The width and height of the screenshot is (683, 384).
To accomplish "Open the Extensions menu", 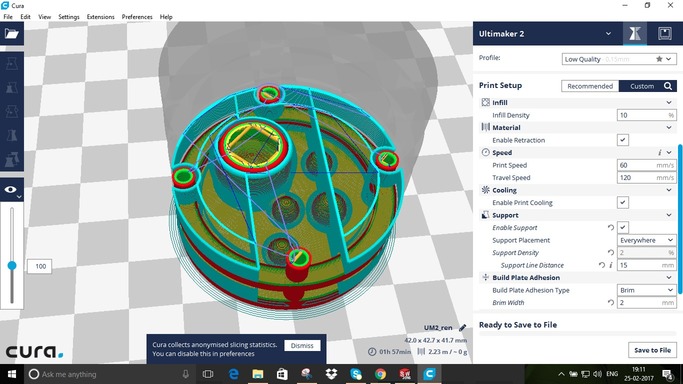I will pyautogui.click(x=100, y=17).
